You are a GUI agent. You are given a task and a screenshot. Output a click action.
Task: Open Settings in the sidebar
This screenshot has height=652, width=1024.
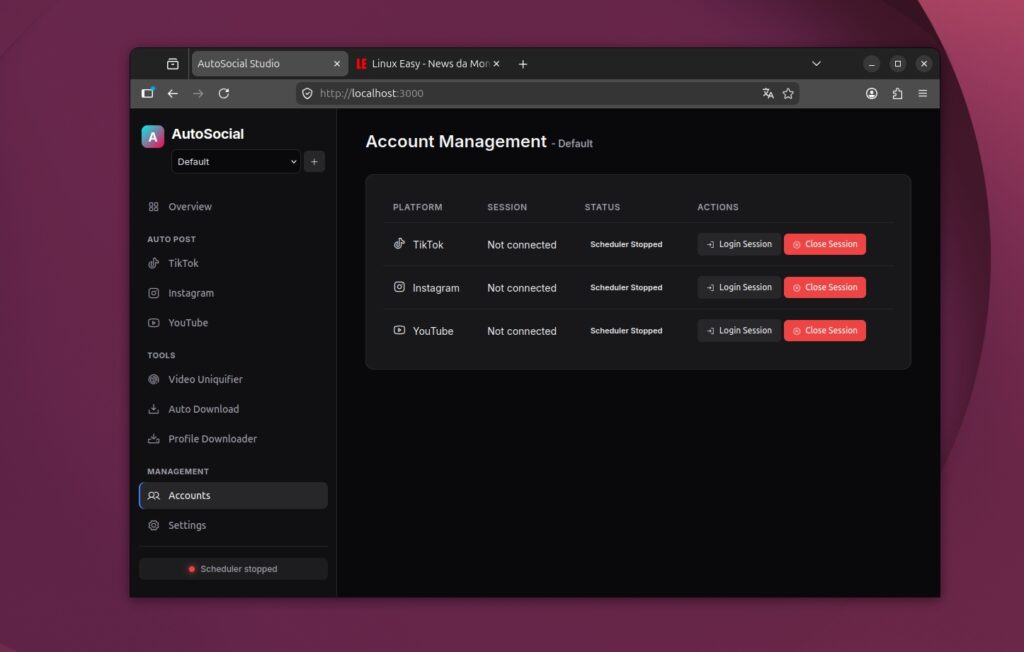tap(233, 525)
